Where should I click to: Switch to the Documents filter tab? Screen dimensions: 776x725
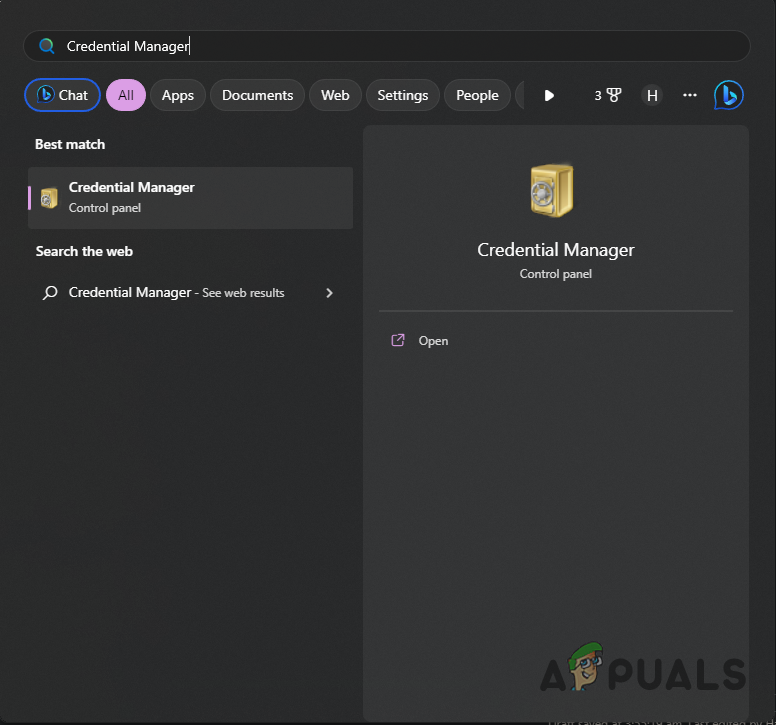point(257,95)
